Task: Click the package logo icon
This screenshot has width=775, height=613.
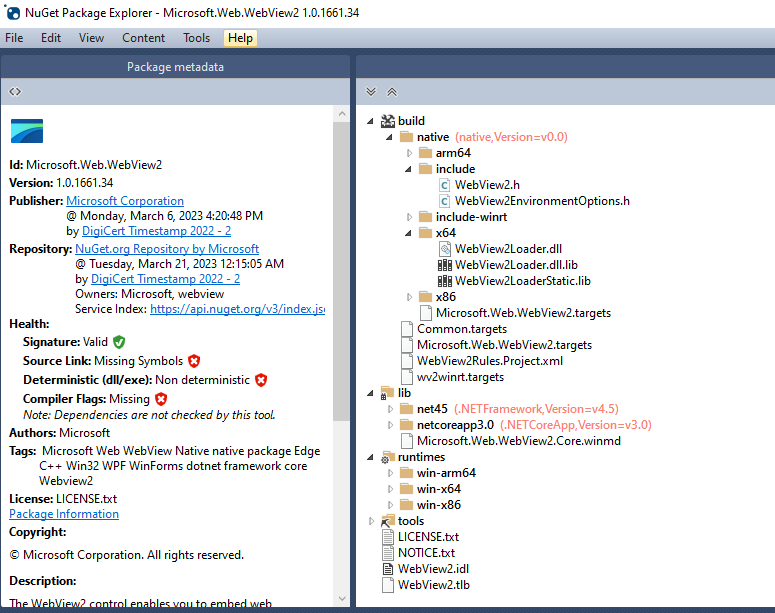Action: click(x=27, y=131)
